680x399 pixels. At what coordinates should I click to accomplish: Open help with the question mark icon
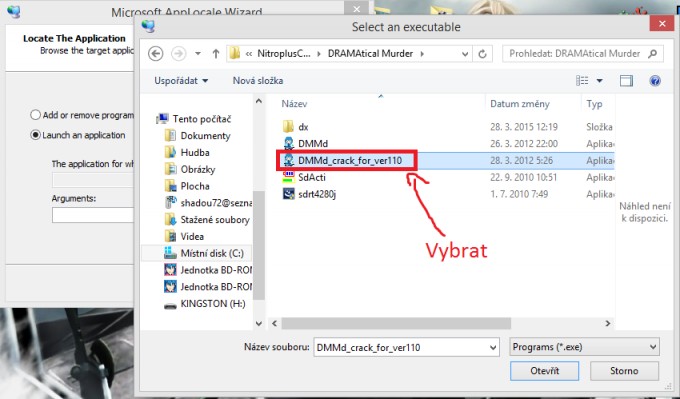pos(655,81)
